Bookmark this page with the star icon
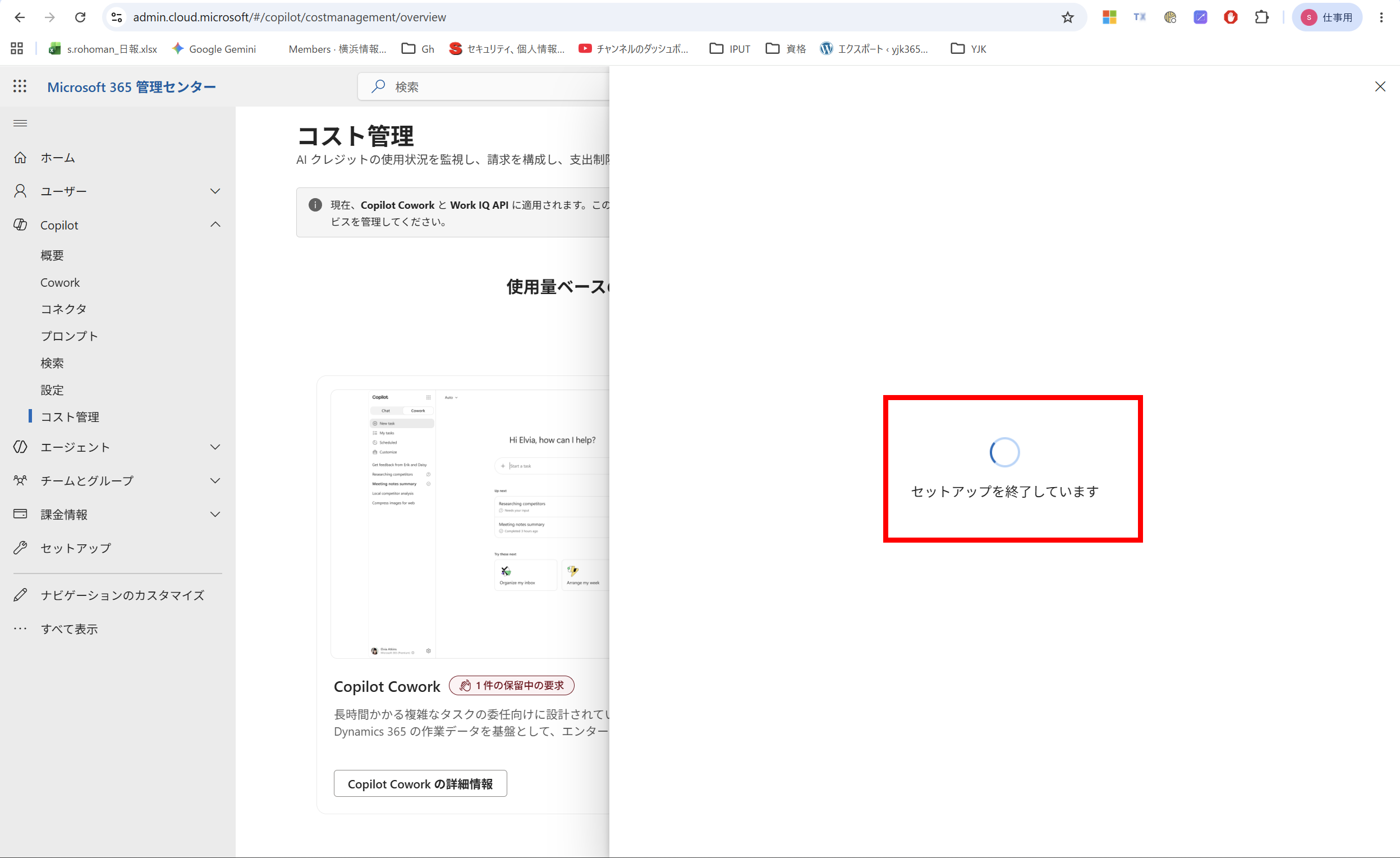This screenshot has height=858, width=1400. (x=1068, y=17)
